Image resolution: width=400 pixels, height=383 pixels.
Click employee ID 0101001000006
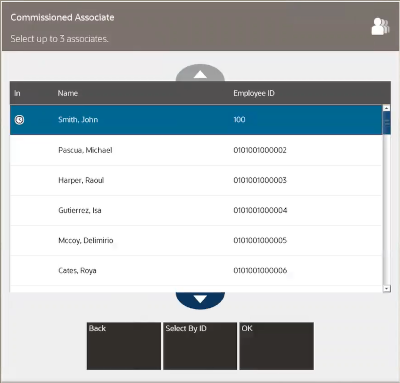pyautogui.click(x=260, y=270)
